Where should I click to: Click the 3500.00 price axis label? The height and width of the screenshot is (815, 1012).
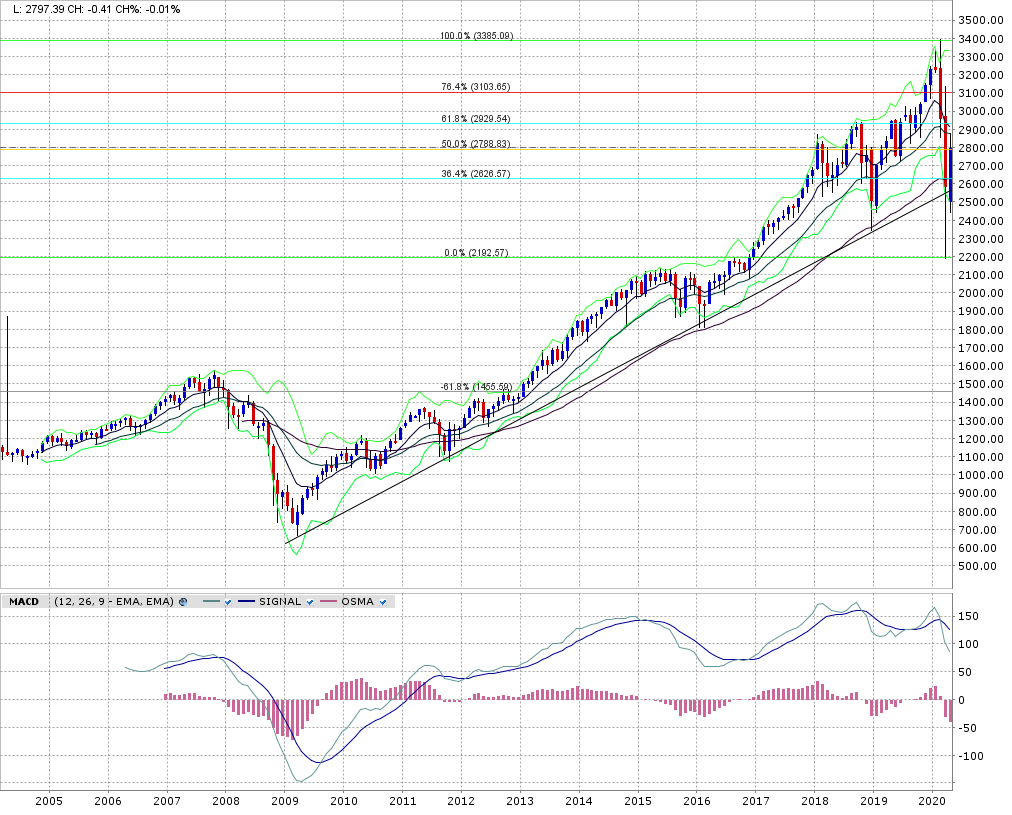[x=980, y=21]
